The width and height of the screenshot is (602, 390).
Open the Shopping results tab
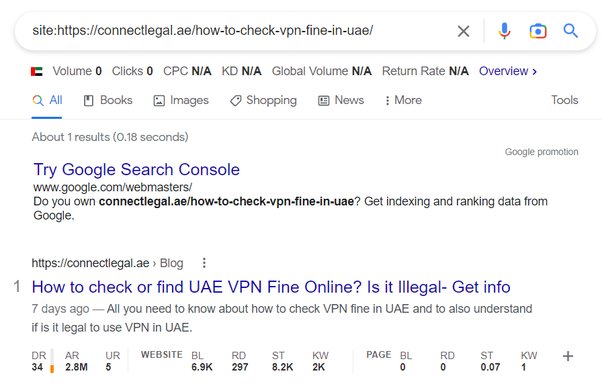(x=263, y=100)
